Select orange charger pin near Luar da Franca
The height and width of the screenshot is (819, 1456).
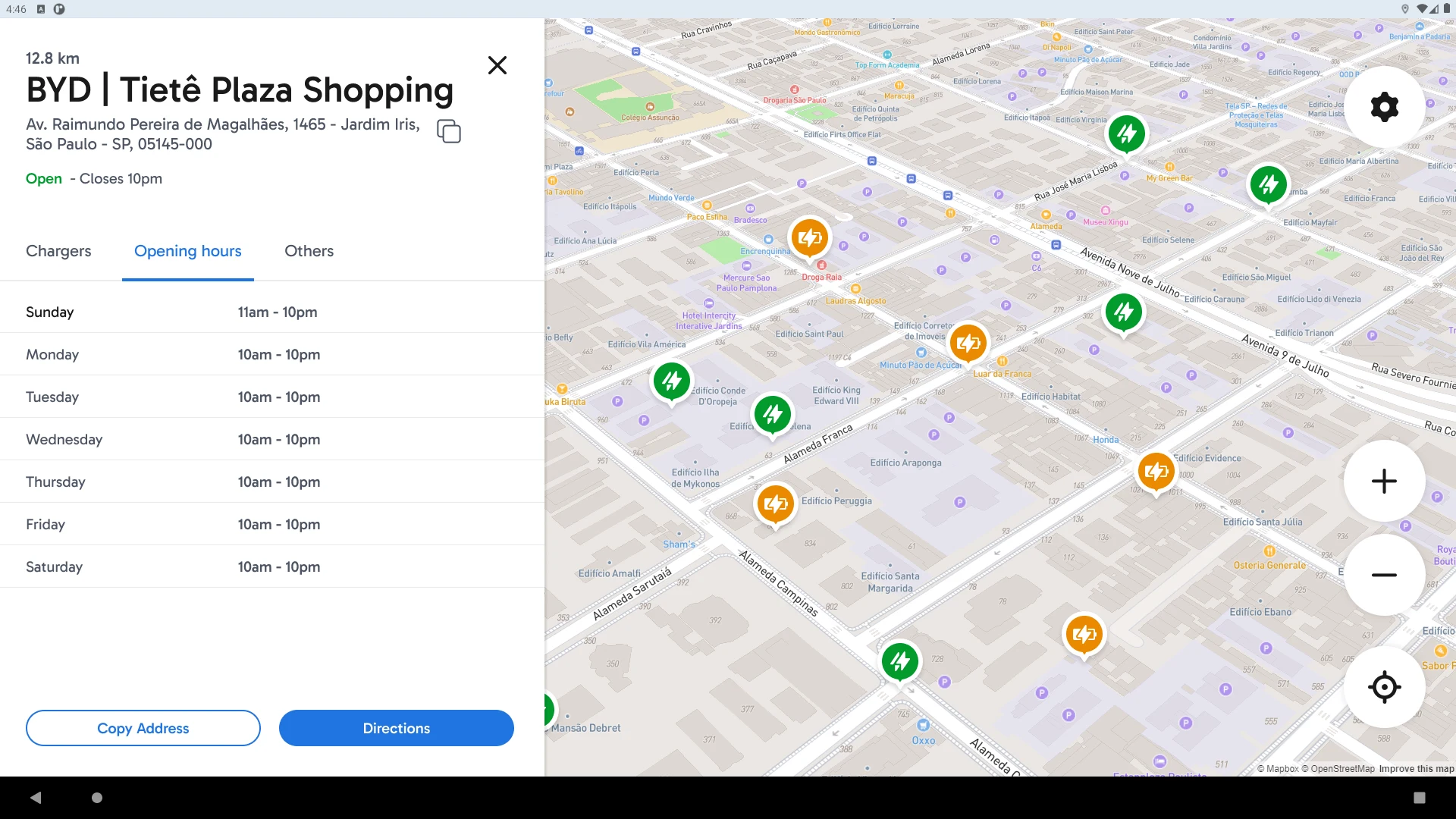[968, 344]
